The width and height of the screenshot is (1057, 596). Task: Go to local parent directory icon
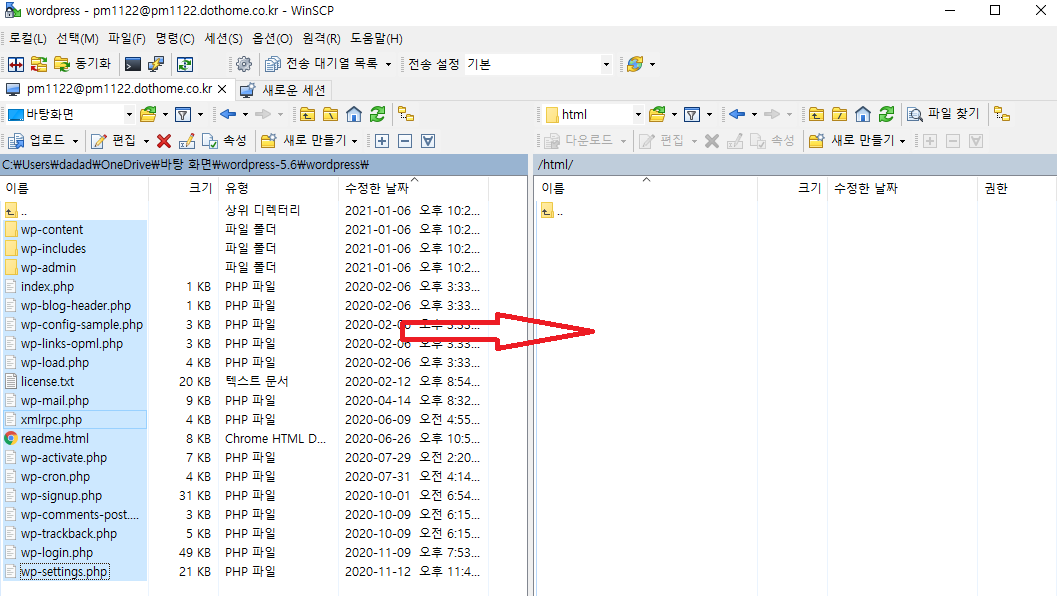[307, 115]
